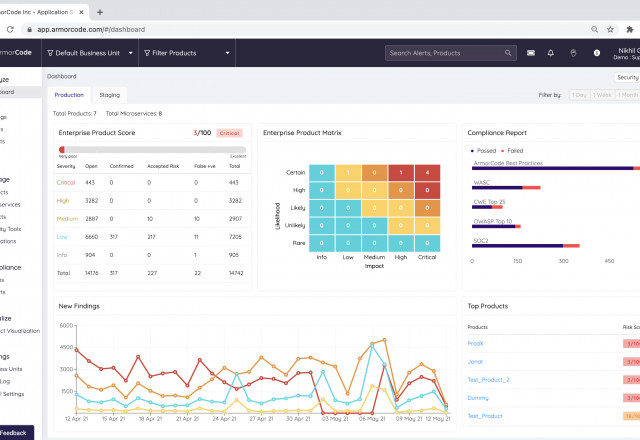Open notifications bell
Viewport: 640px width, 440px height.
coord(551,53)
